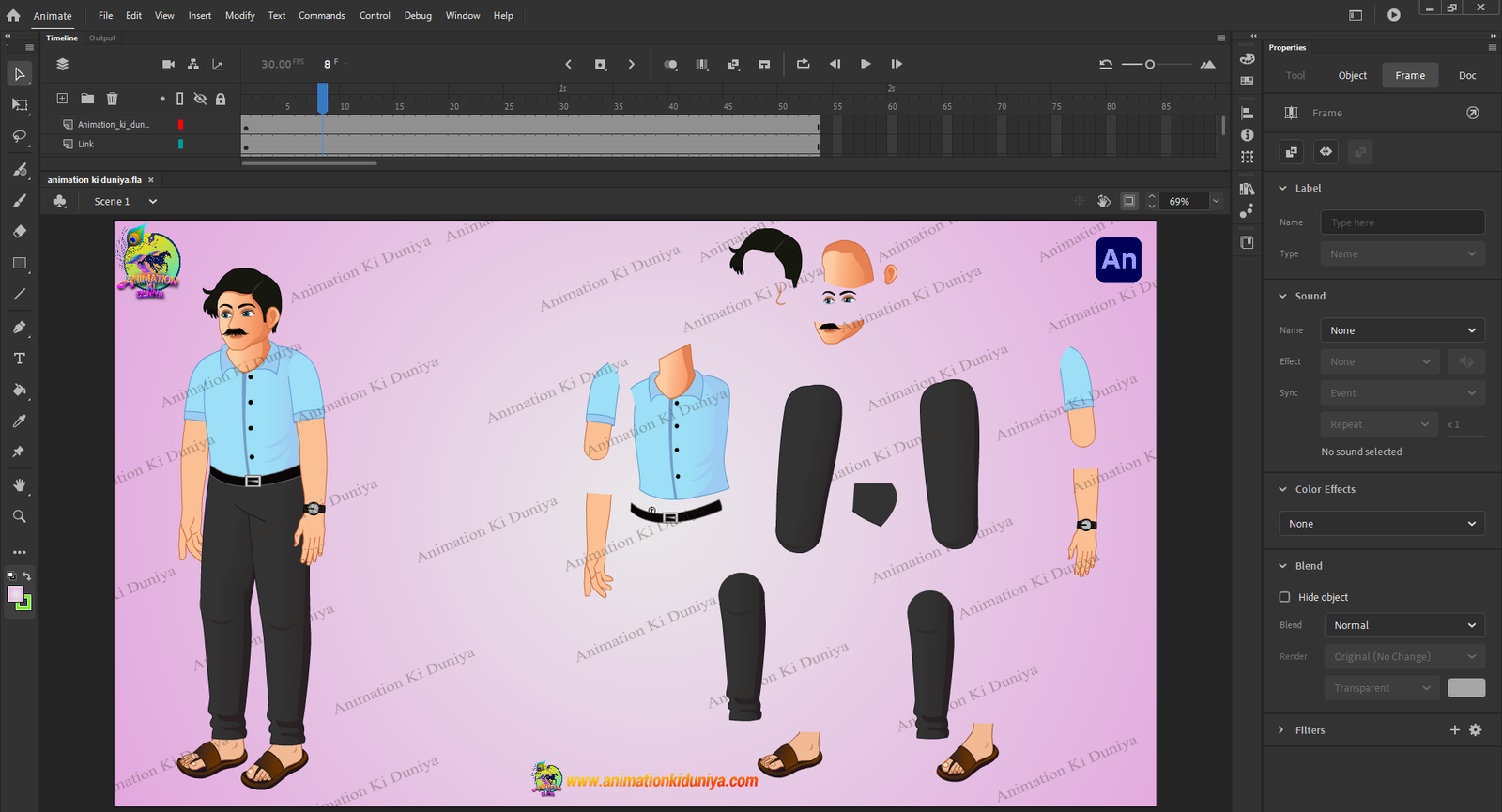Screen dimensions: 1502x812
Task: Click the Label Name input field
Action: pyautogui.click(x=1402, y=222)
